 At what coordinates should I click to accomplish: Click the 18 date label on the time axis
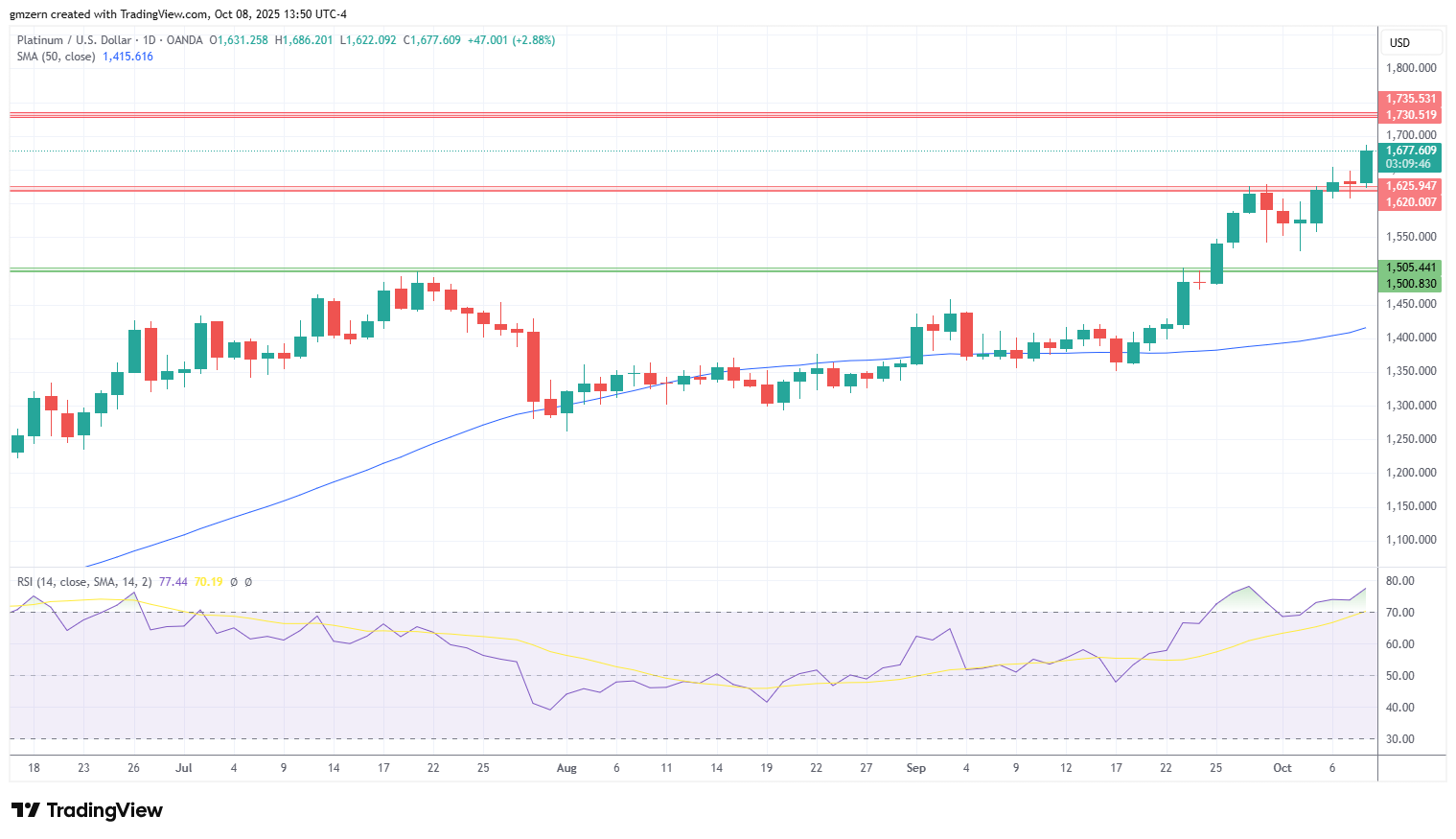(x=34, y=768)
